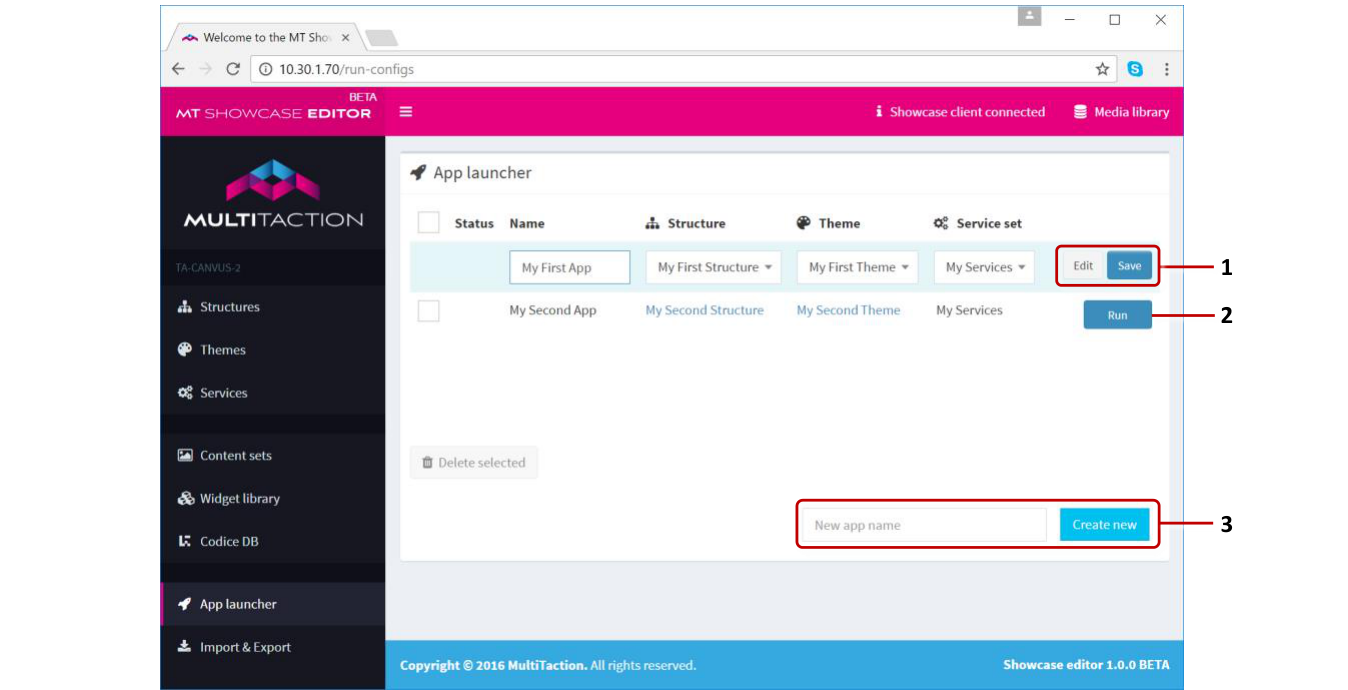Open Chrome's three-dot menu

click(x=1166, y=69)
